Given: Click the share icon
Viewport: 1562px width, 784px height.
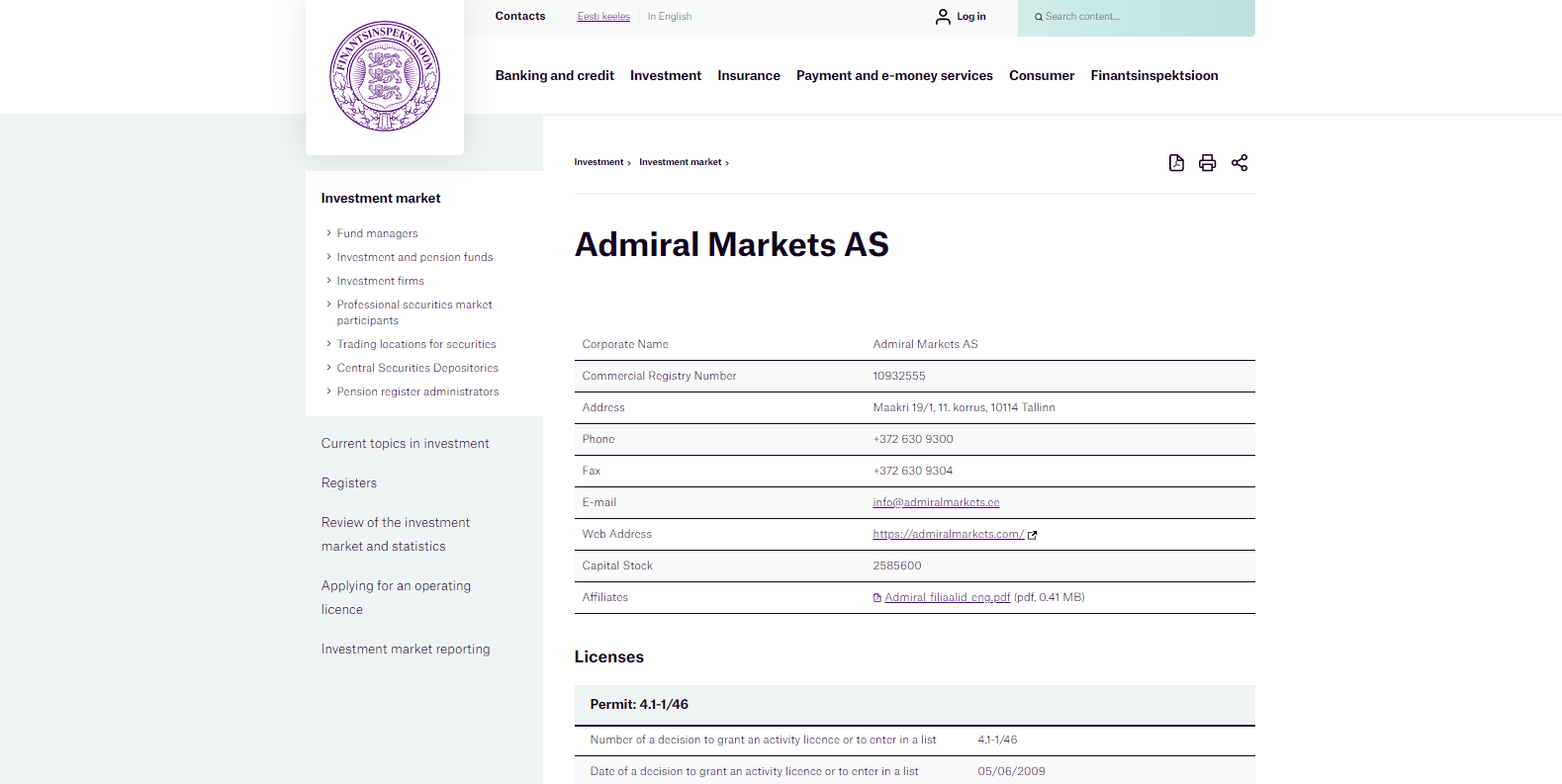Looking at the screenshot, I should [x=1240, y=163].
